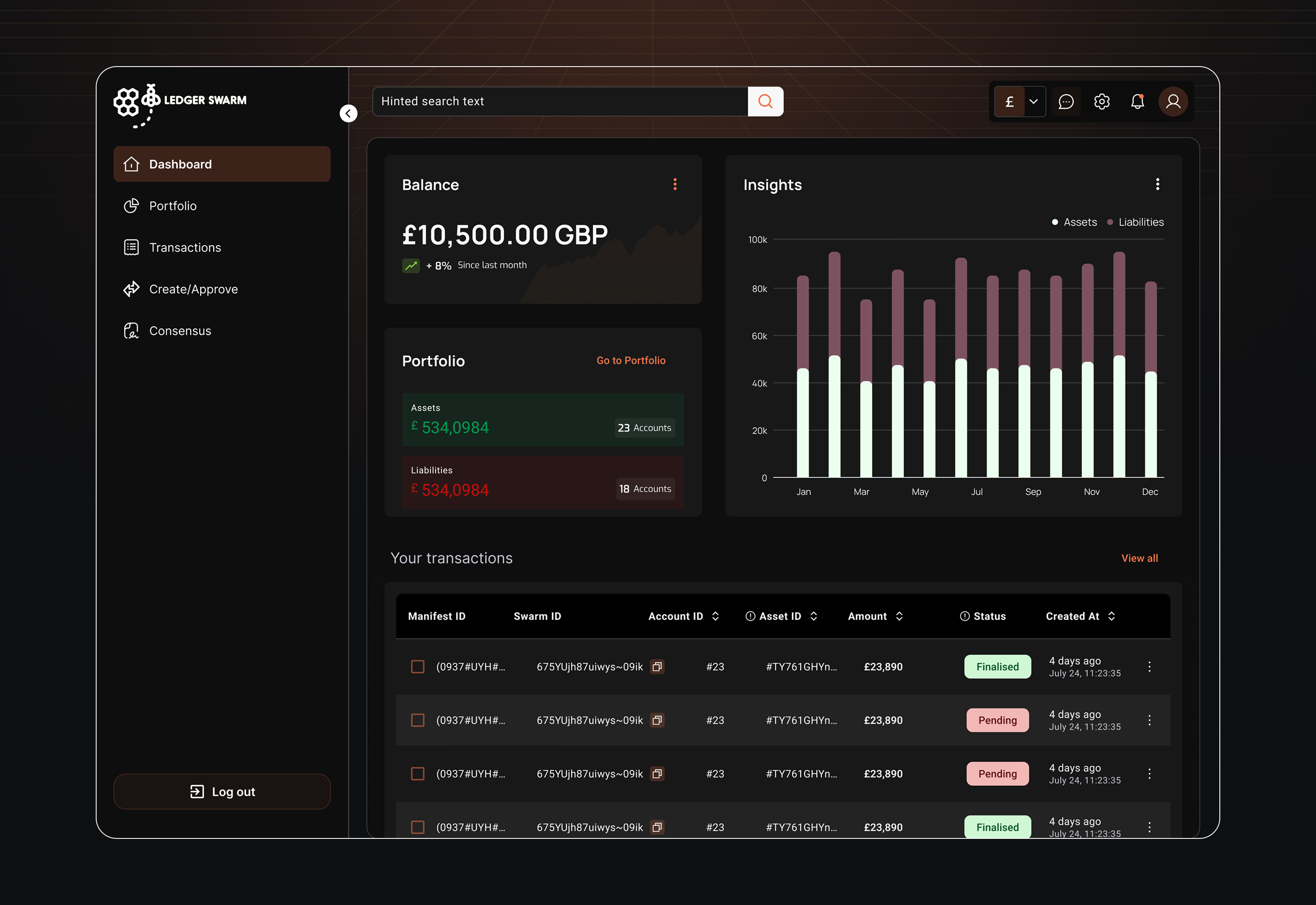The height and width of the screenshot is (905, 1316).
Task: Select the Portfolio sidebar icon
Action: 131,206
